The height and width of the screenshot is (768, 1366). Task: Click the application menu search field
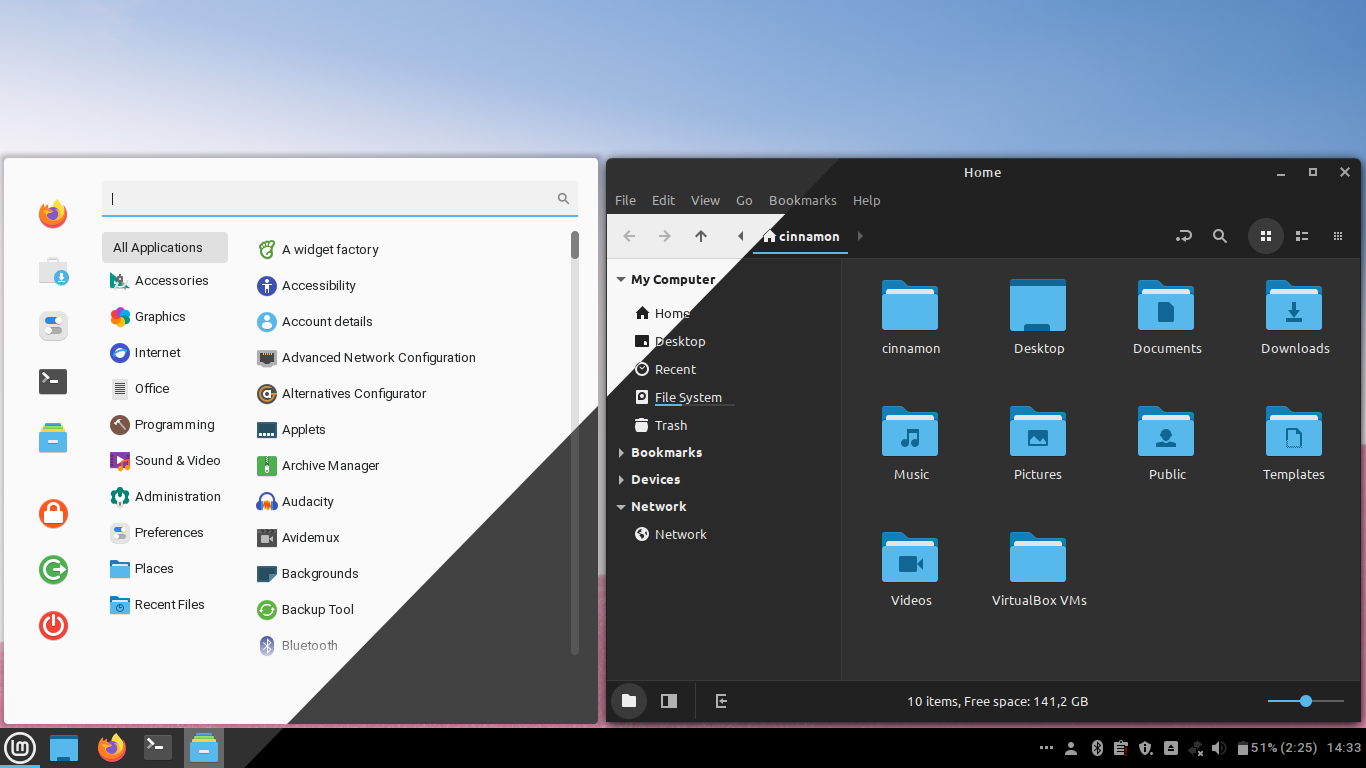(x=340, y=199)
